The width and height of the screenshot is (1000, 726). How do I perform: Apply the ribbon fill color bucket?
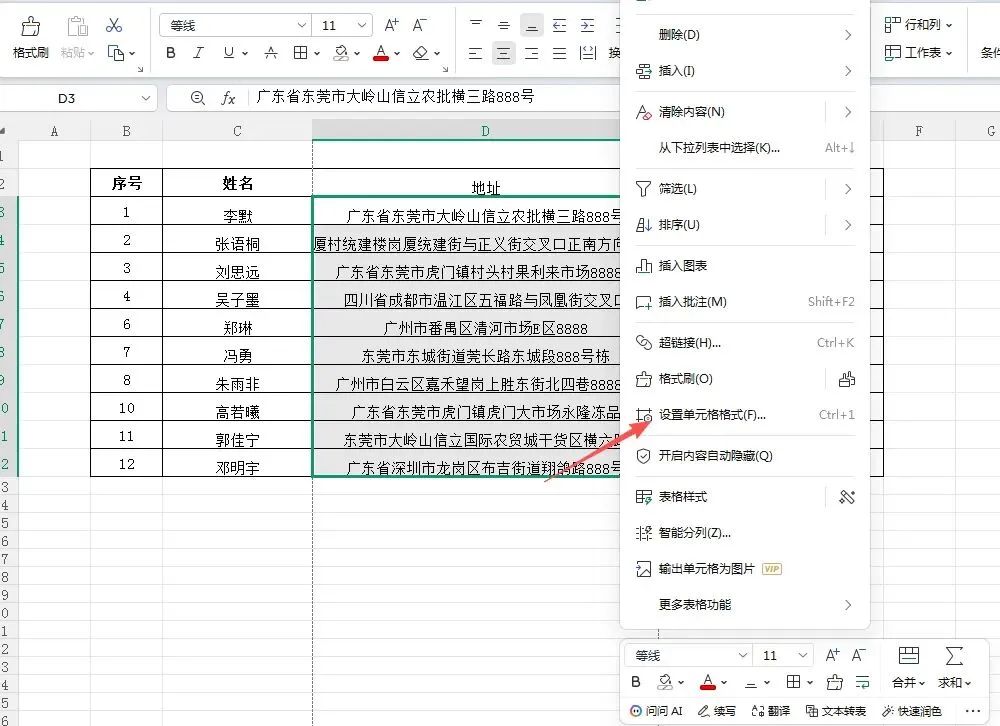pyautogui.click(x=341, y=53)
